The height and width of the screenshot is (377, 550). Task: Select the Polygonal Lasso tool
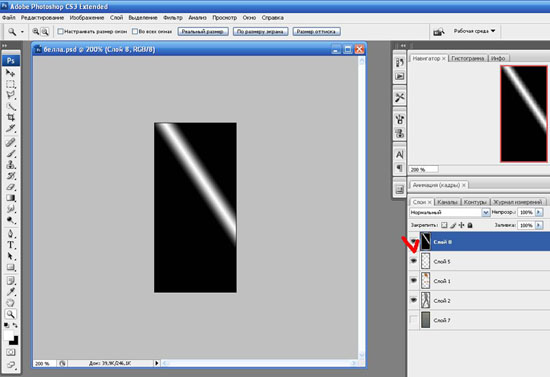pos(11,95)
